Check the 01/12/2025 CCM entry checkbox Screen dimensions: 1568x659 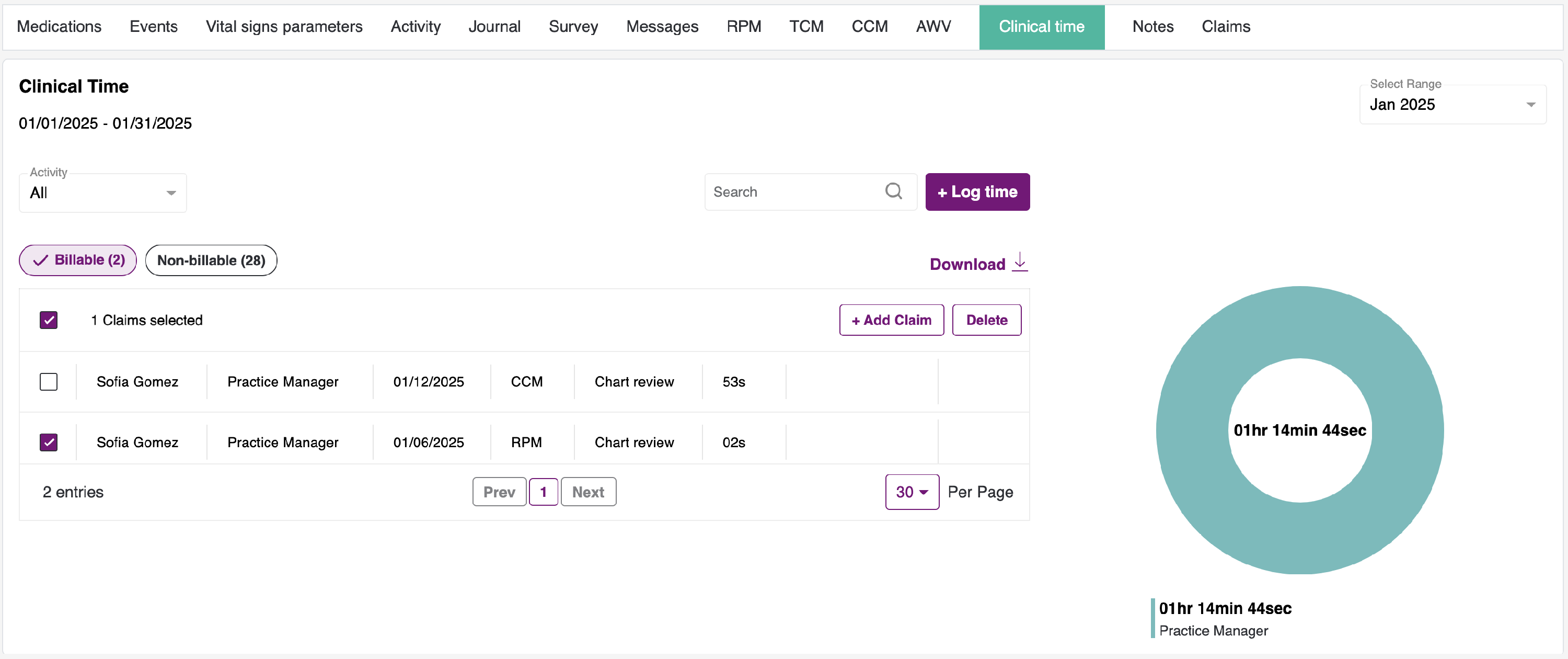[x=49, y=381]
